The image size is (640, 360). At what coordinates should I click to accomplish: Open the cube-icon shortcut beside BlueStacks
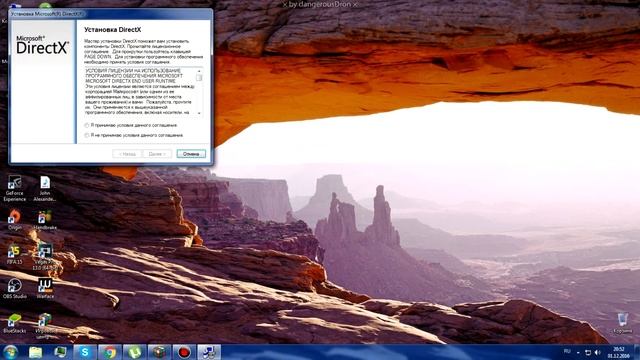pyautogui.click(x=45, y=325)
